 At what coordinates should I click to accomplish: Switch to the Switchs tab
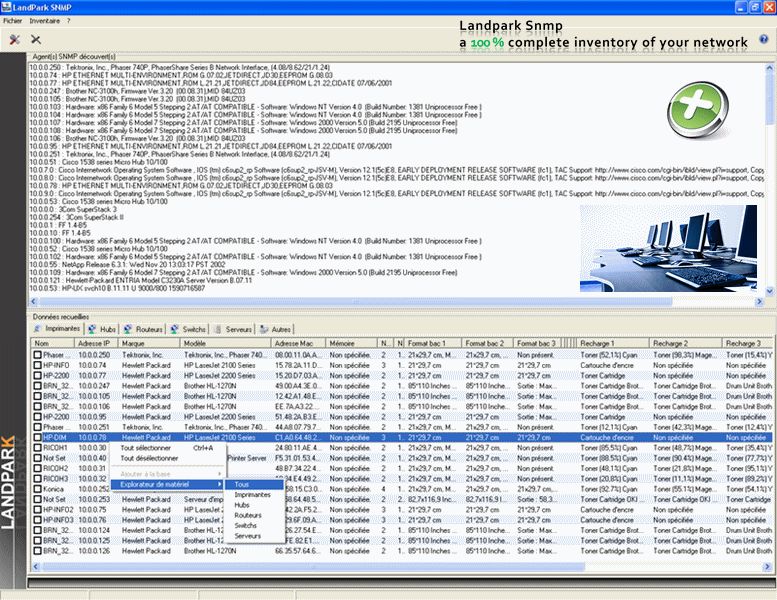click(188, 329)
